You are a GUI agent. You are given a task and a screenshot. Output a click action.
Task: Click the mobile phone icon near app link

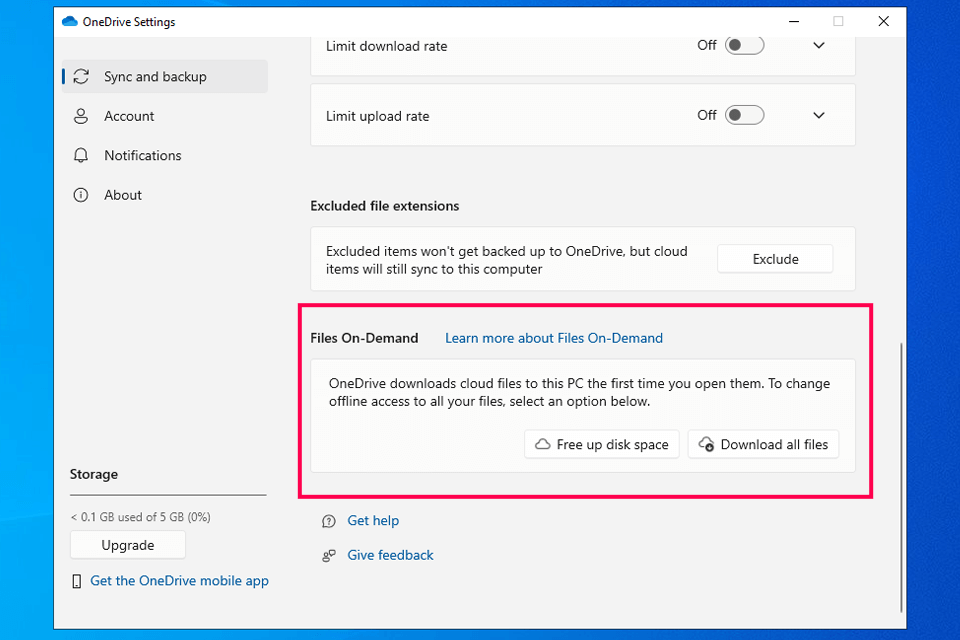click(x=77, y=581)
